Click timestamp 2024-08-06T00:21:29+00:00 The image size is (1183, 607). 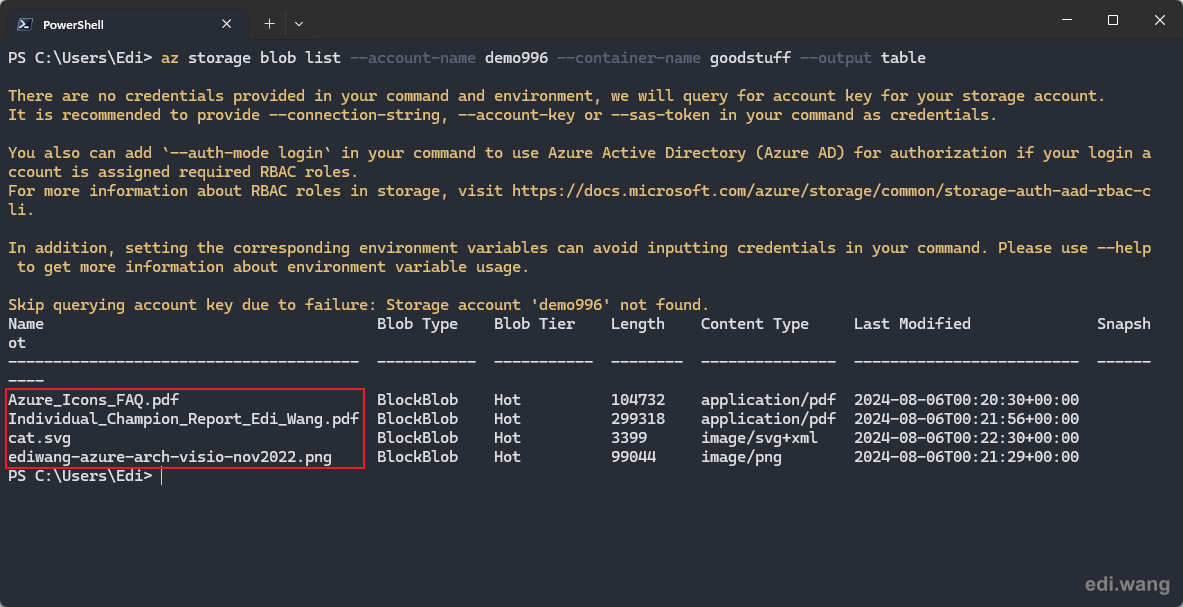tap(966, 457)
